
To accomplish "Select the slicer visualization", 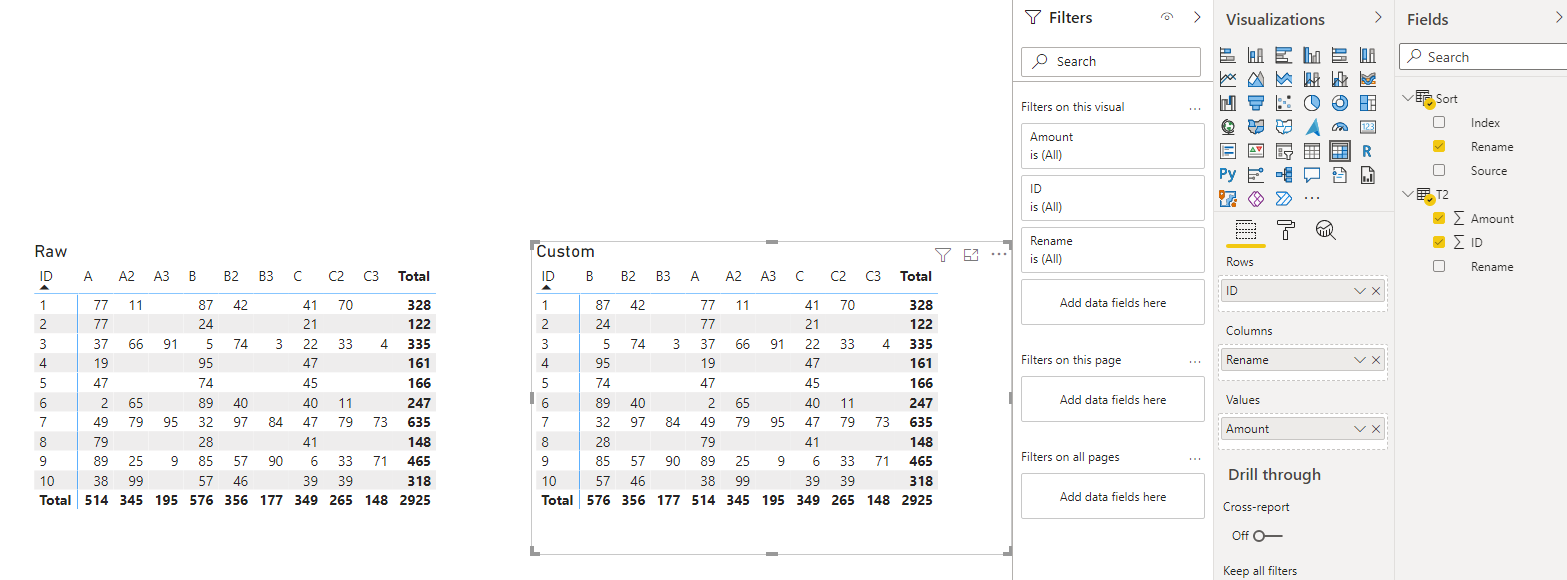I will pos(1284,151).
